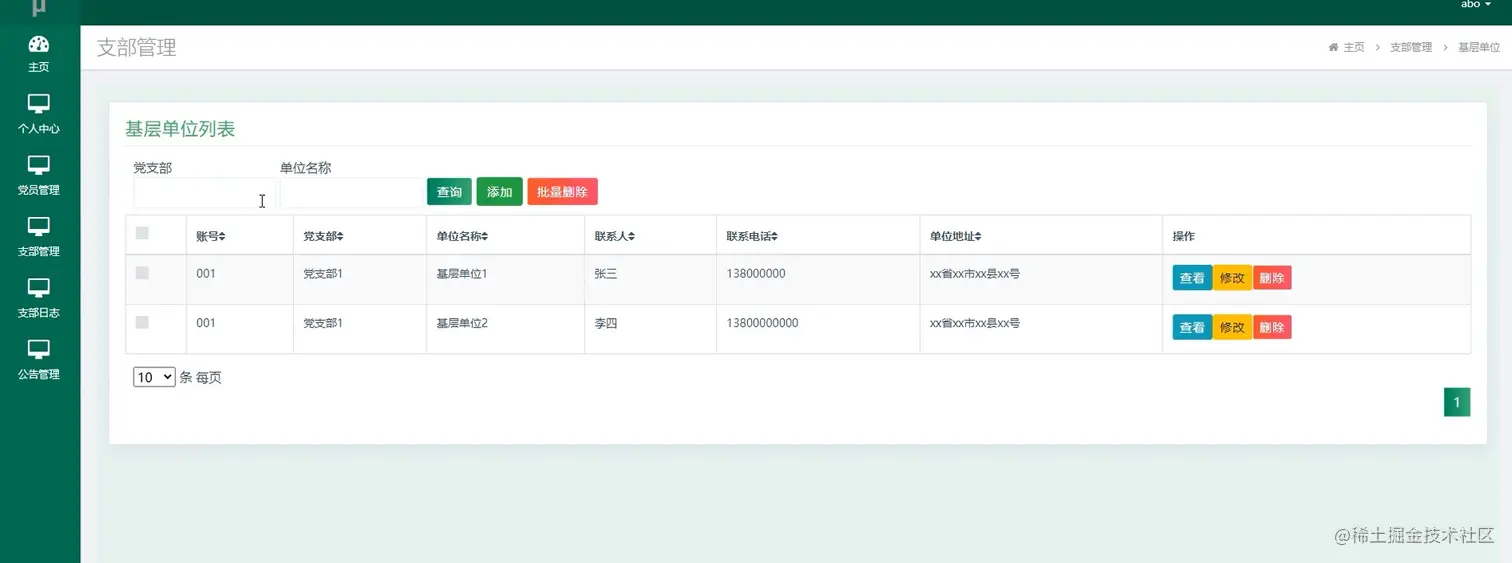This screenshot has width=1512, height=563.
Task: Go to pagination page 1
Action: coord(1457,402)
